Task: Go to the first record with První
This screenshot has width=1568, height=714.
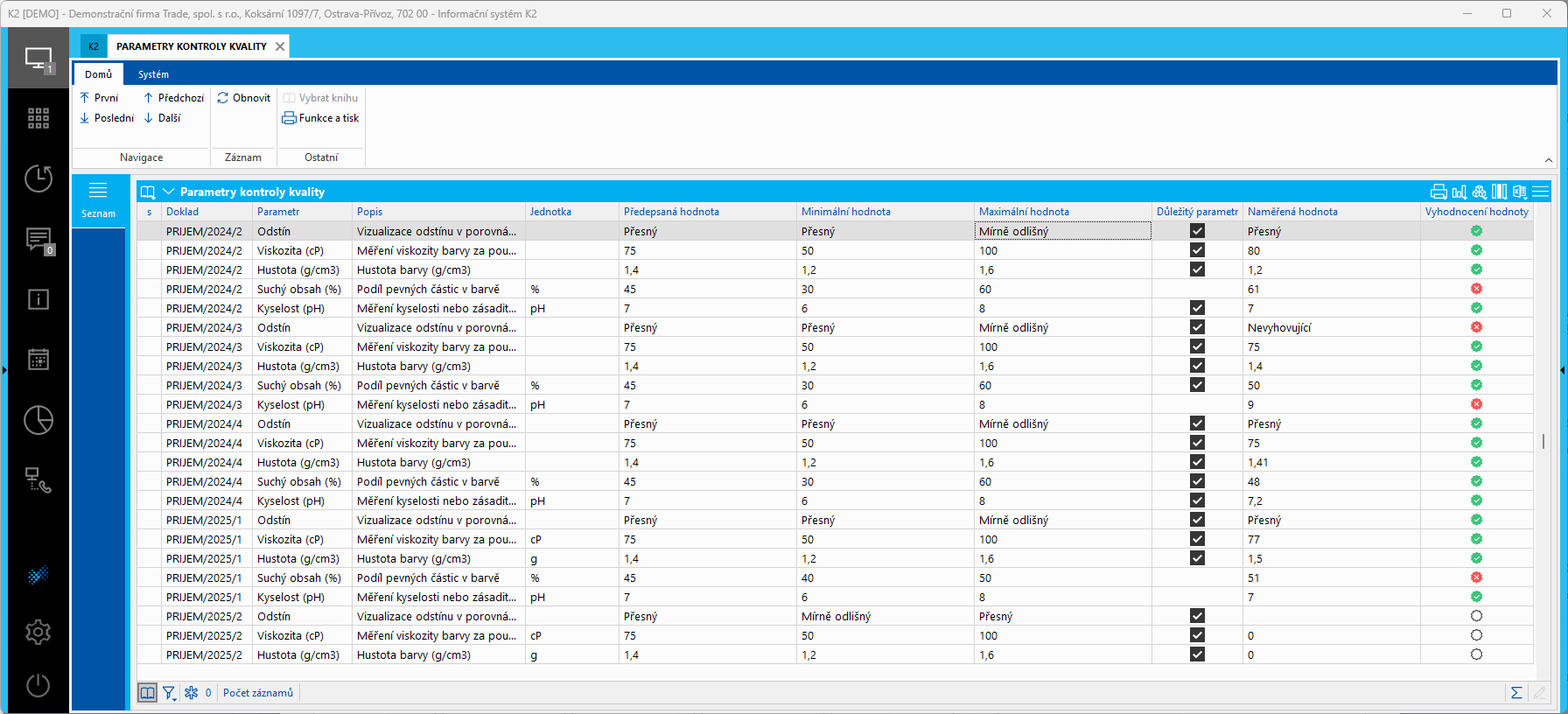Action: pos(99,98)
